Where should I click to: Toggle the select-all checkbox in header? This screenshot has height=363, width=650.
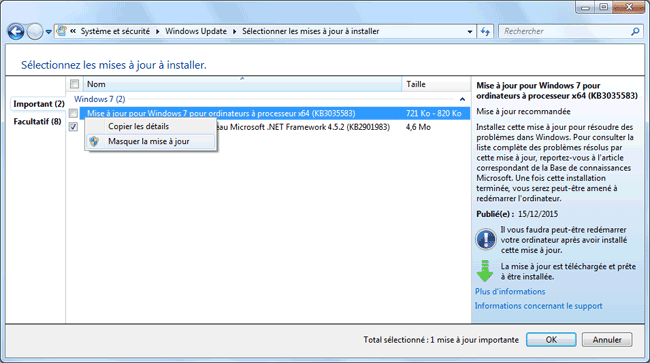coord(75,84)
